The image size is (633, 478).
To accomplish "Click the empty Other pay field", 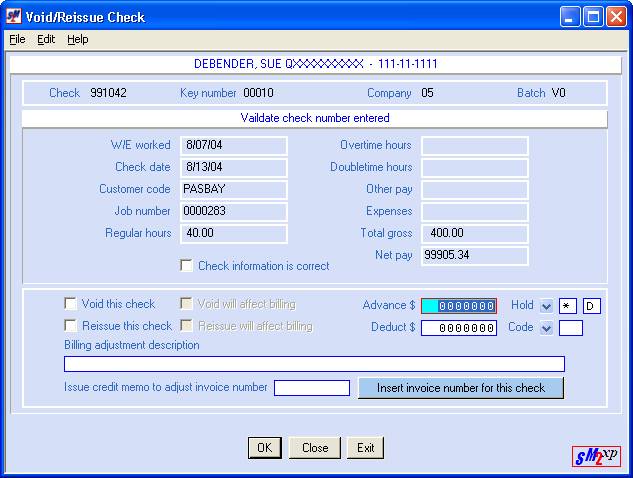I will tap(475, 189).
